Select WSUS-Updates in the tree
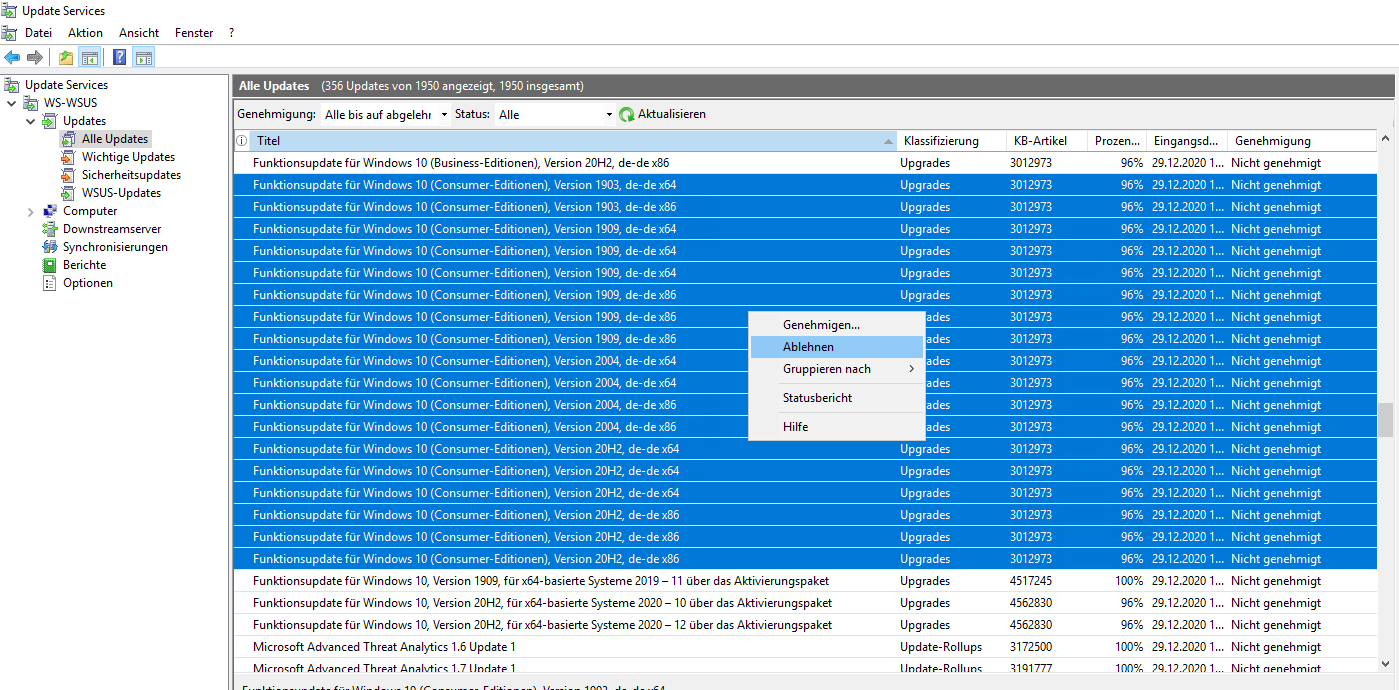The image size is (1399, 690). coord(121,193)
